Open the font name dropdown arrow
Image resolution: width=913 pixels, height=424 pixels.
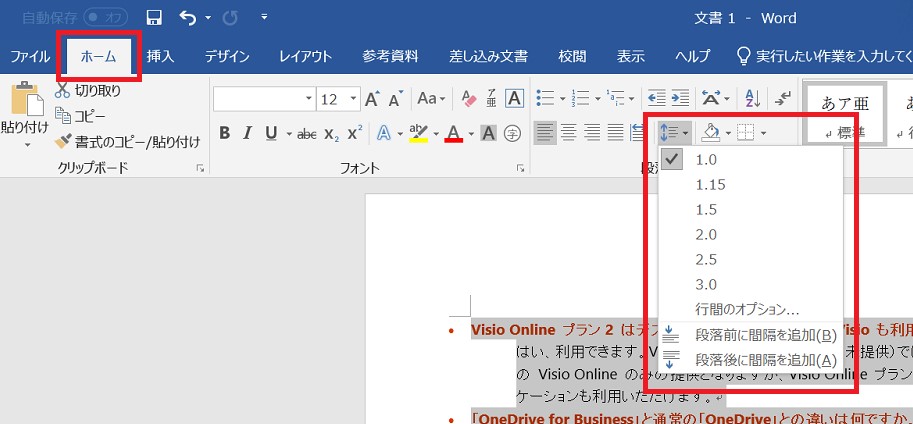coord(308,99)
